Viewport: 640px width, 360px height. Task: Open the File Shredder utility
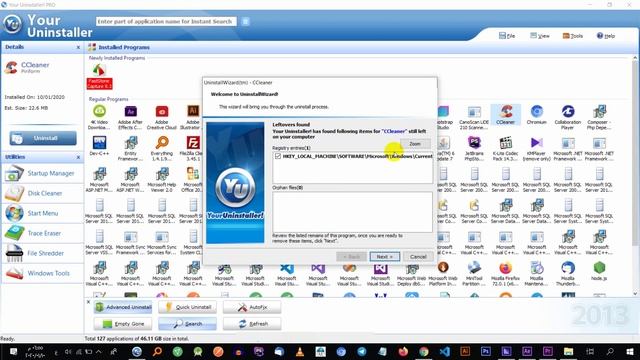(42, 253)
